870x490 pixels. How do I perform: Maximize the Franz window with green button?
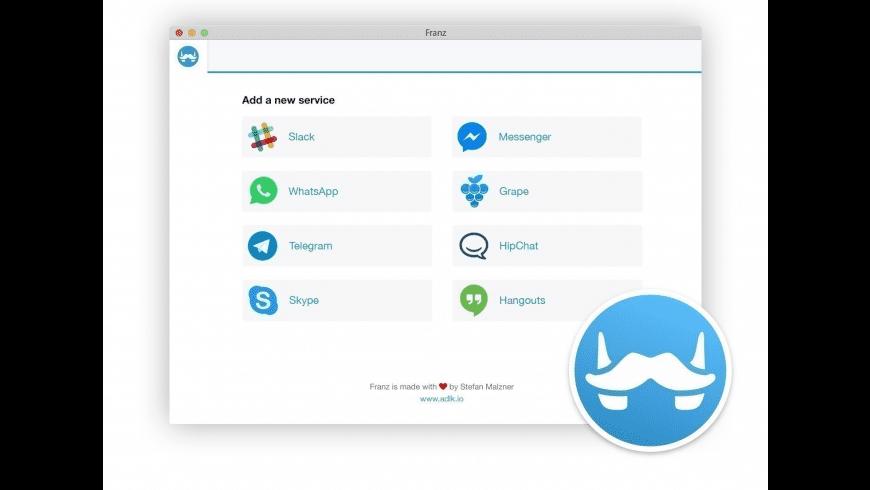tap(204, 33)
